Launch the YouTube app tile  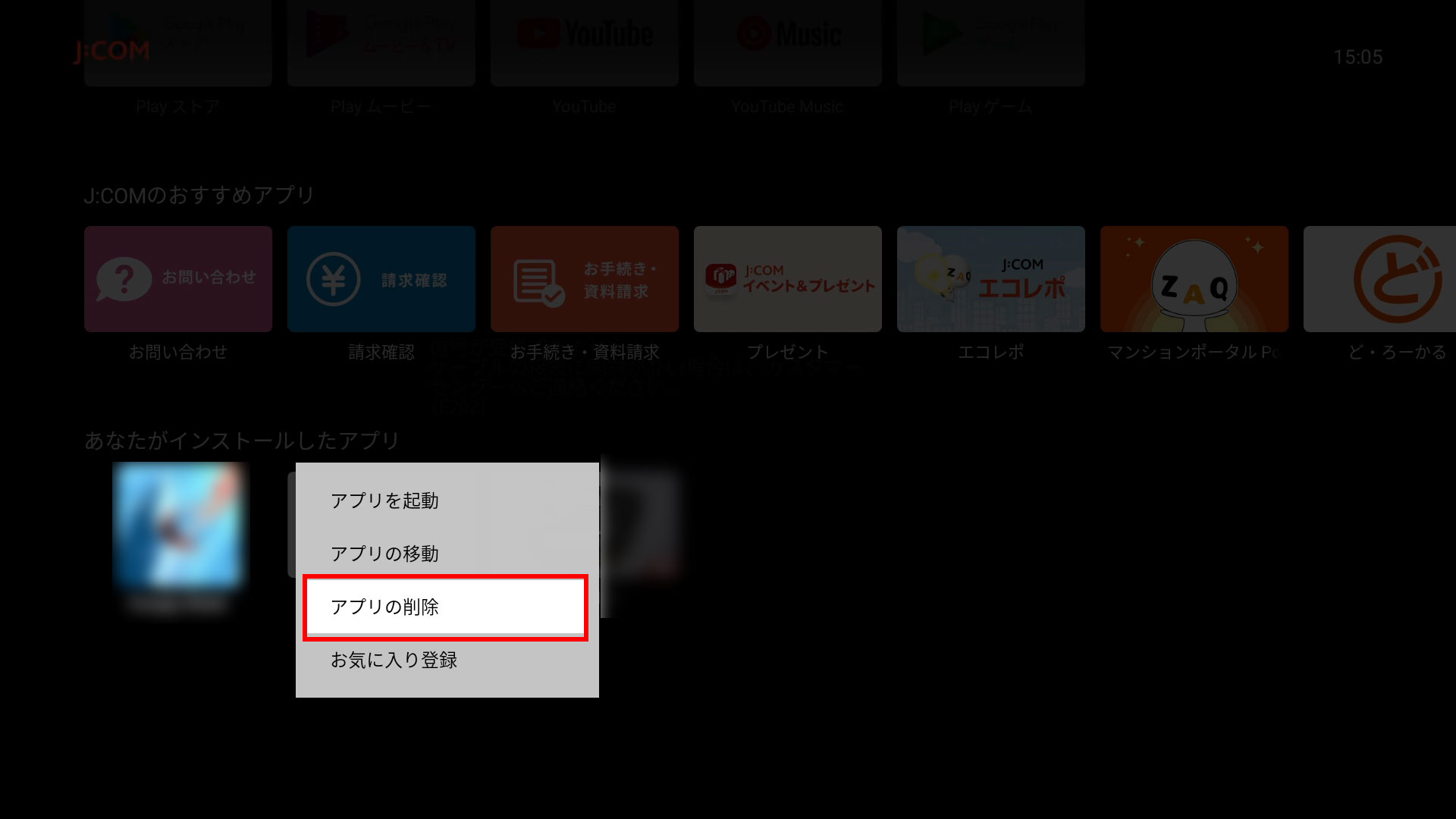pyautogui.click(x=585, y=43)
